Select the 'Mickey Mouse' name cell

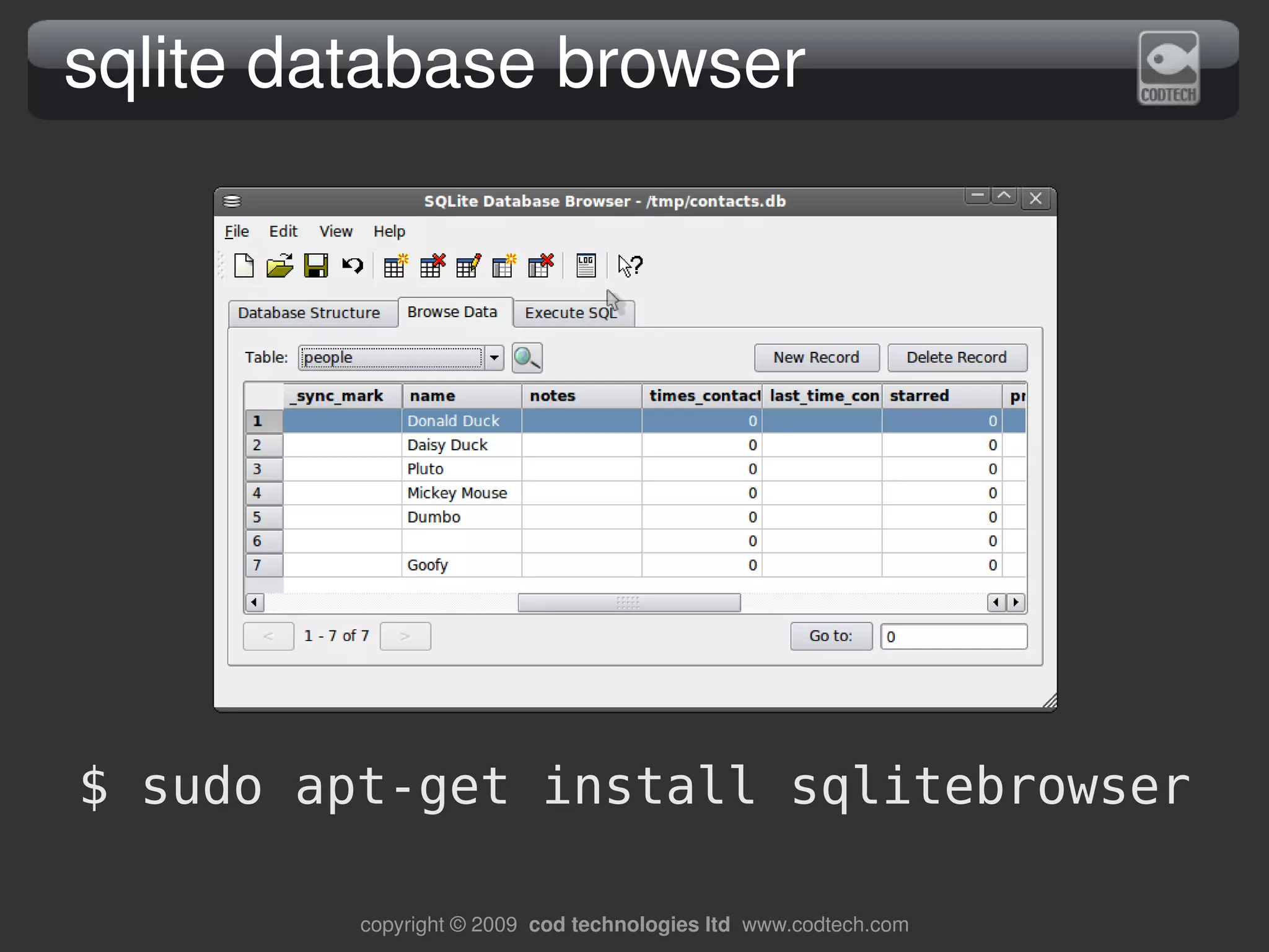coord(462,493)
